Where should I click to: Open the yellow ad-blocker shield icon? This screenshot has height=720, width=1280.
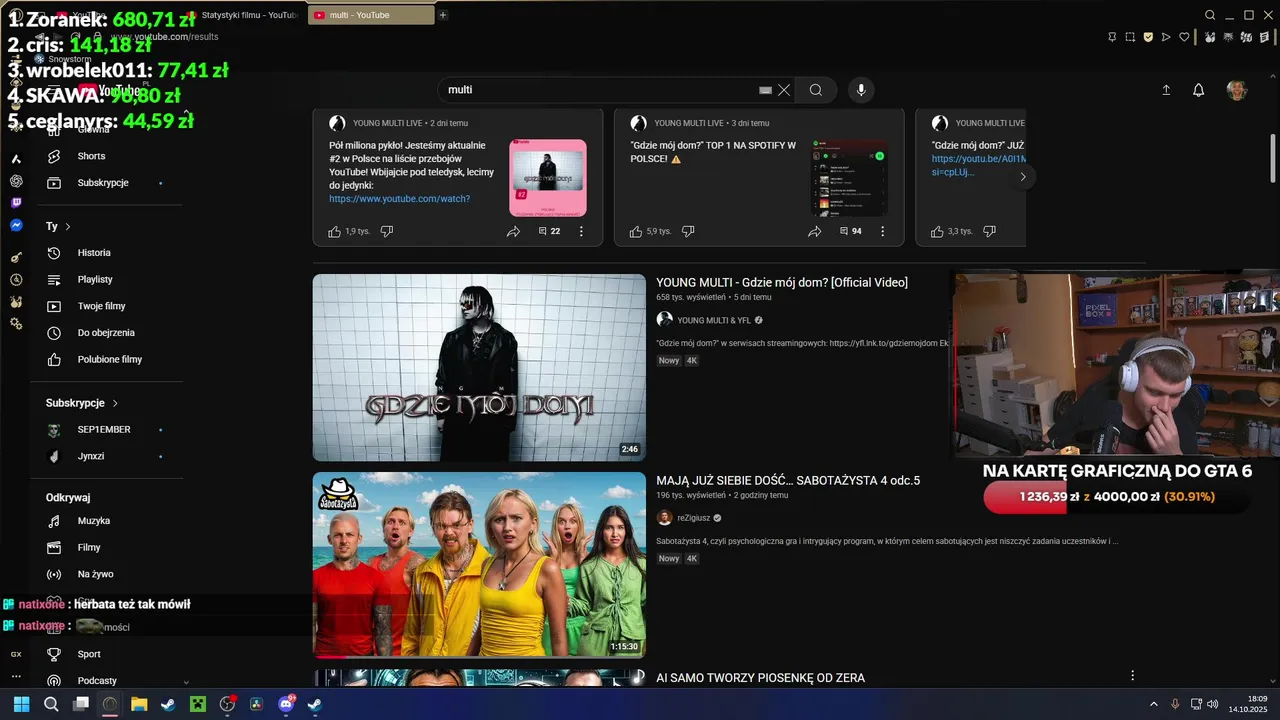point(1148,37)
